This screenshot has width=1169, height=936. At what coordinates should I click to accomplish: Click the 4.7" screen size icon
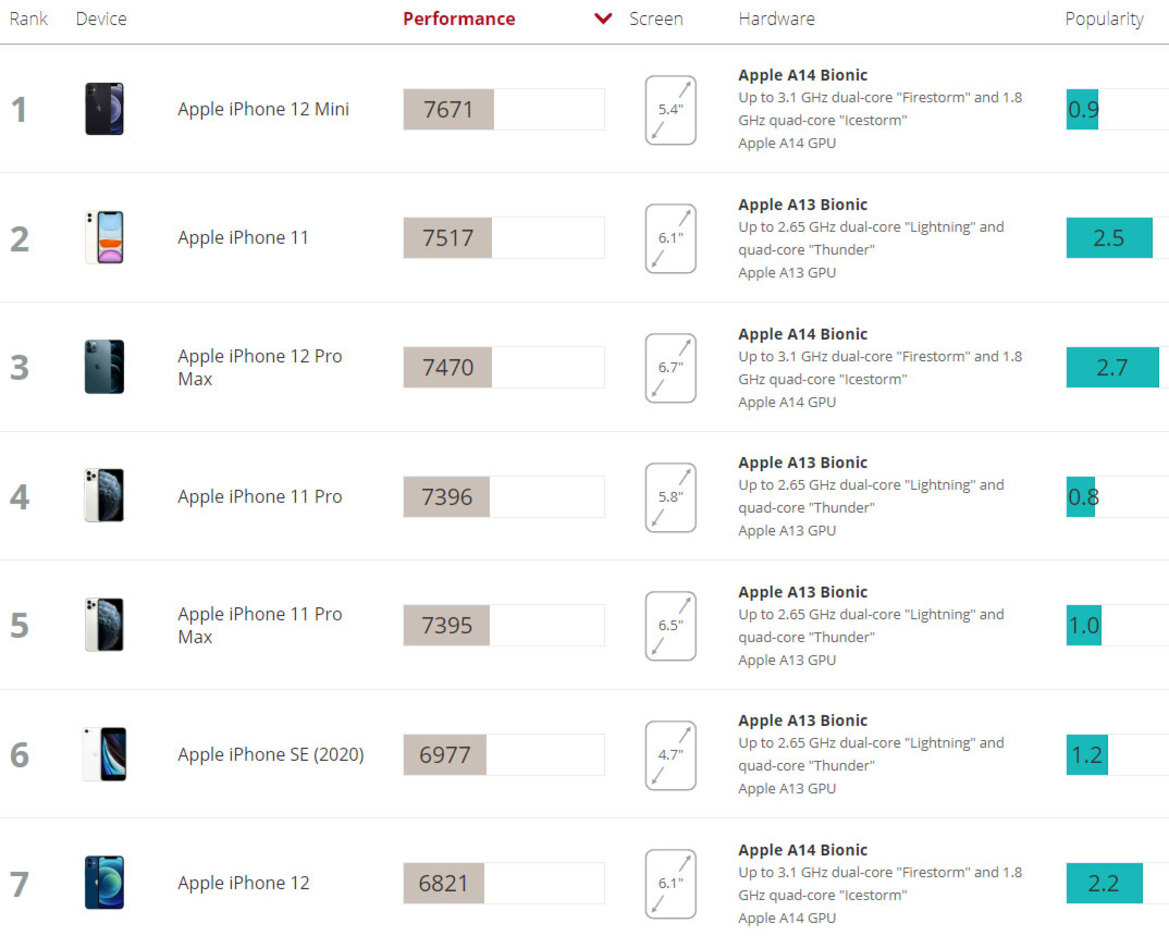point(670,755)
